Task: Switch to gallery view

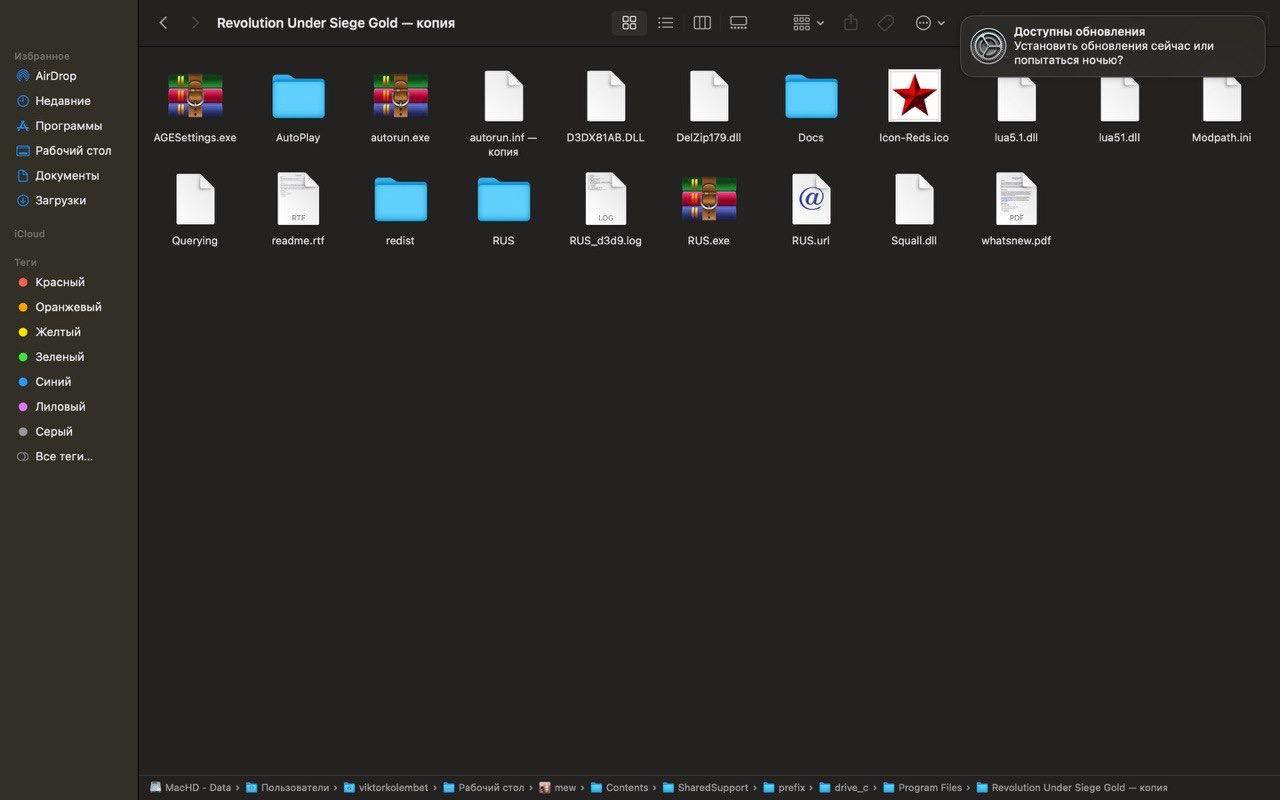Action: pyautogui.click(x=739, y=23)
